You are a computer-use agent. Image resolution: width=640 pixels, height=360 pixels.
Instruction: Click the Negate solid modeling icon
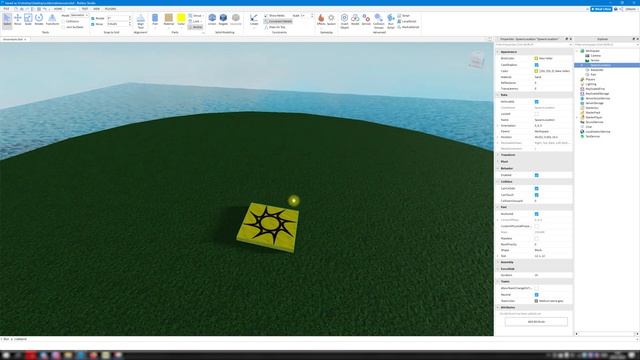coord(223,20)
